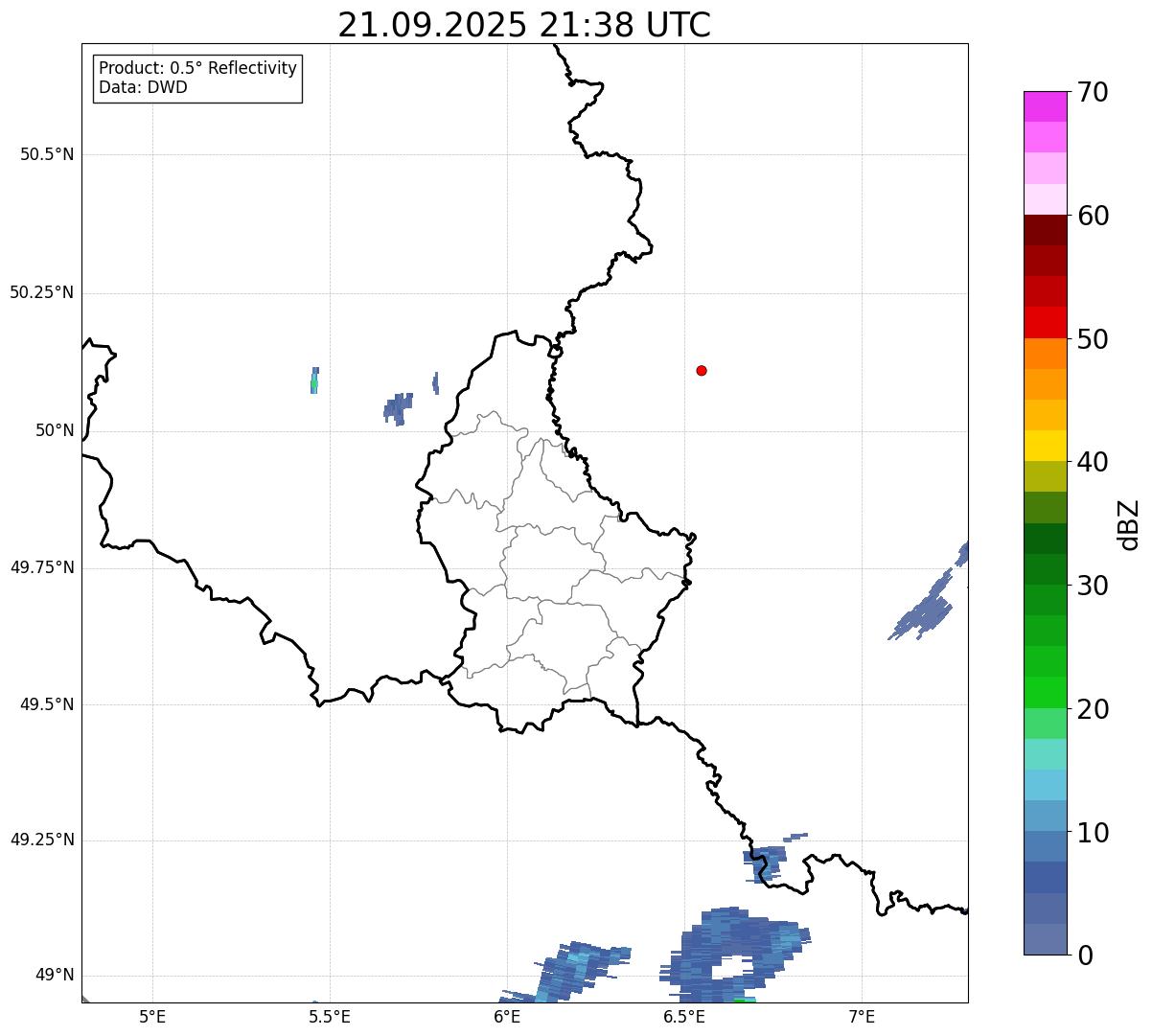Select the light green swatch at 20 dBZ

1045,724
